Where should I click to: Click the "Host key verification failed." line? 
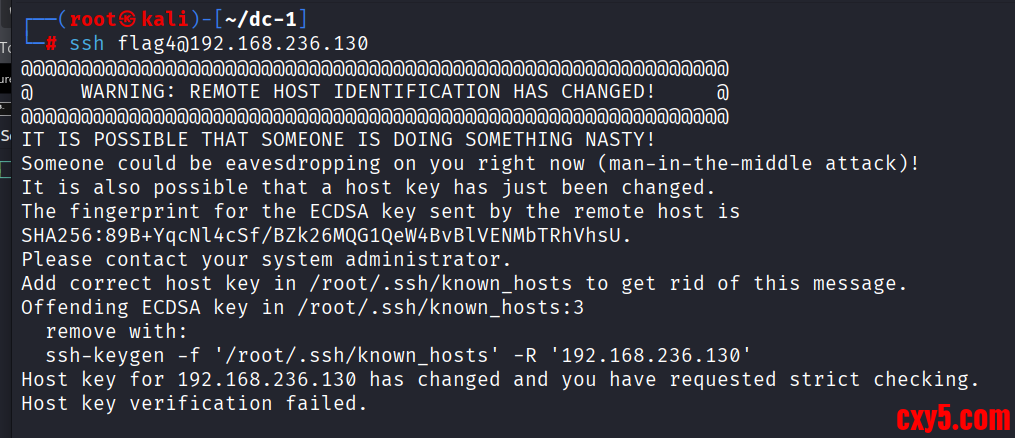point(195,404)
